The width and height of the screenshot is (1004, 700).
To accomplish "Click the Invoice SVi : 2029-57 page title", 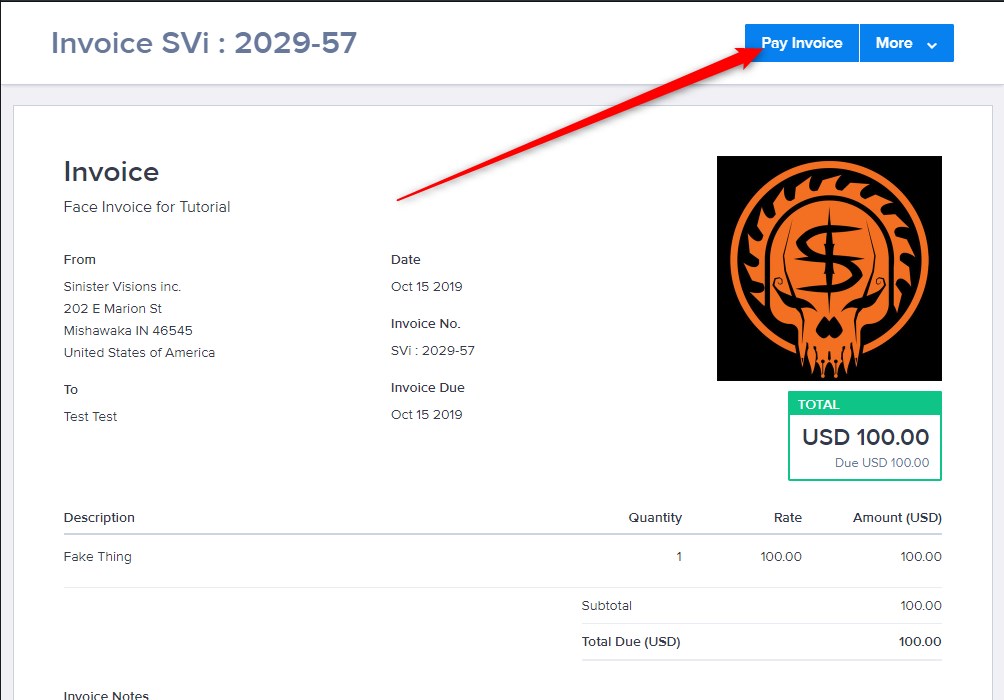I will pyautogui.click(x=204, y=43).
